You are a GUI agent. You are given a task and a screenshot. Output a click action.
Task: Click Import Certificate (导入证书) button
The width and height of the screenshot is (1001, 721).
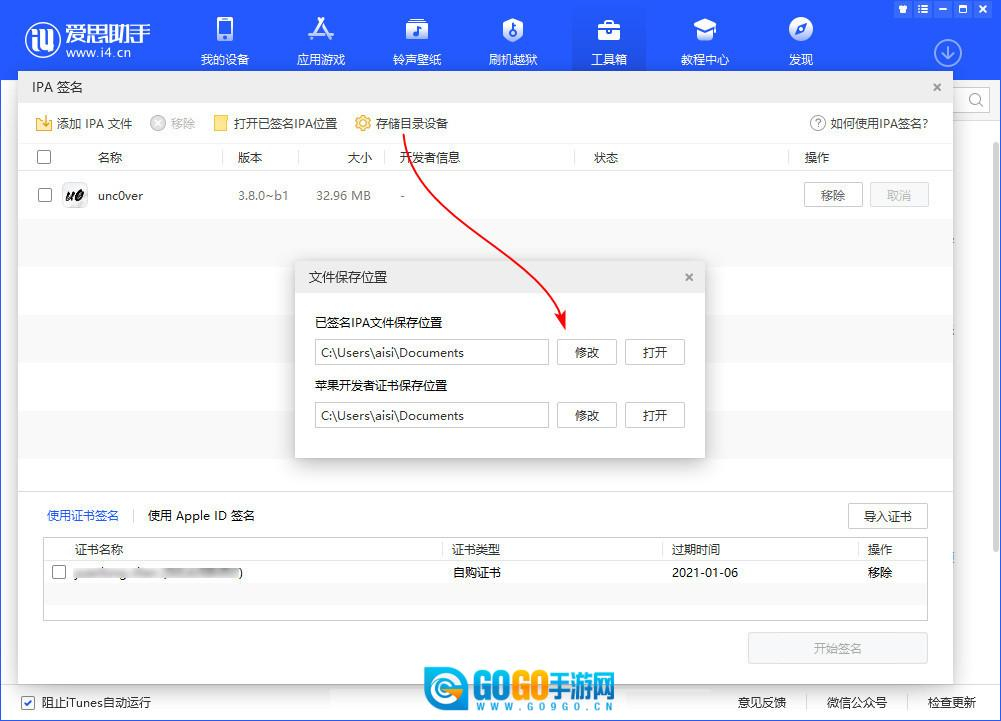click(887, 516)
